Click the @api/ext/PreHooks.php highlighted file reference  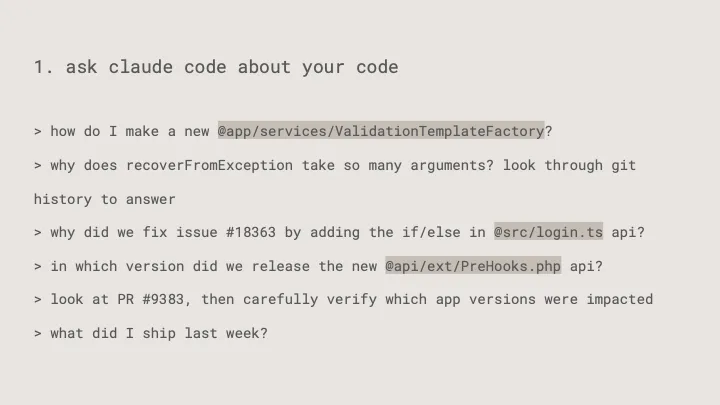coord(473,266)
